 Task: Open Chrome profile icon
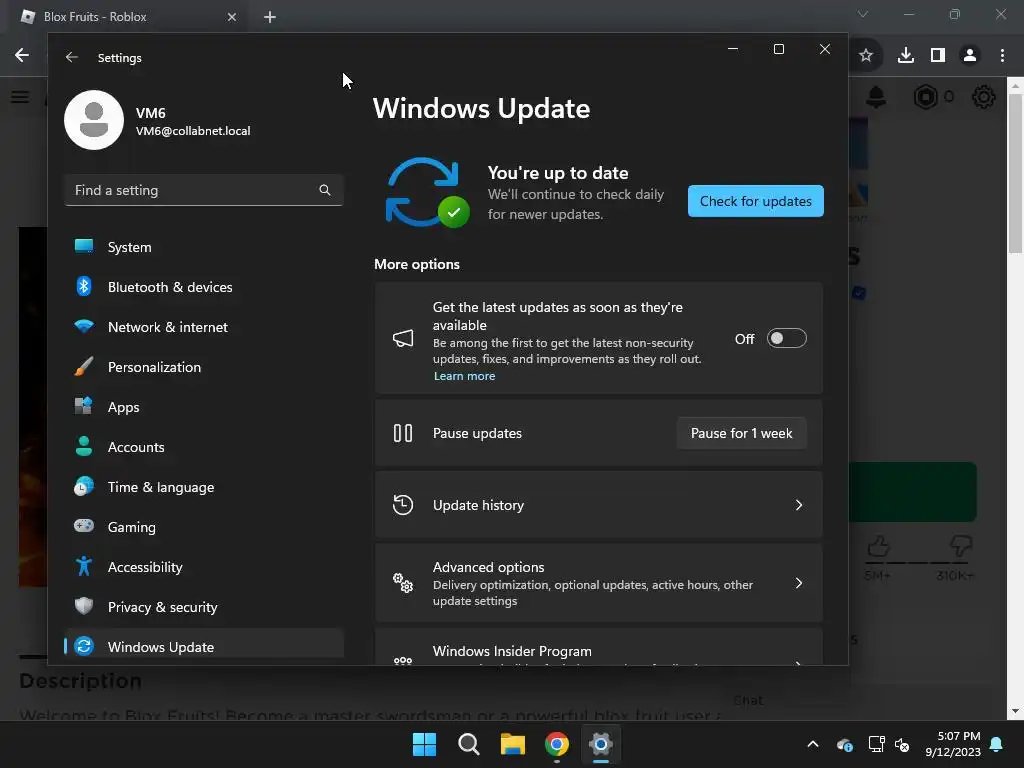[x=970, y=56]
